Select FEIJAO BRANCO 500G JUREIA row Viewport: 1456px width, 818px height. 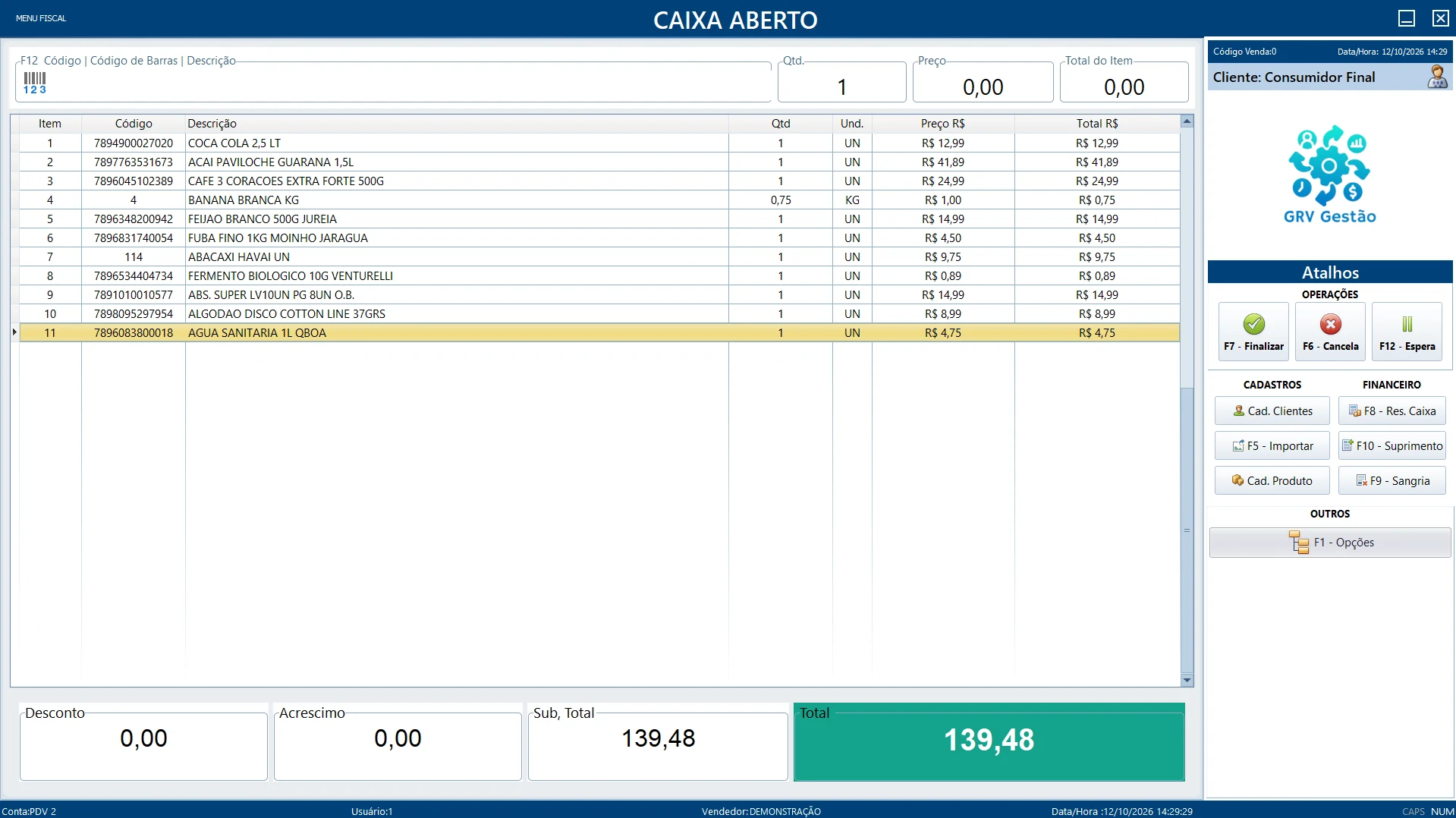(599, 219)
